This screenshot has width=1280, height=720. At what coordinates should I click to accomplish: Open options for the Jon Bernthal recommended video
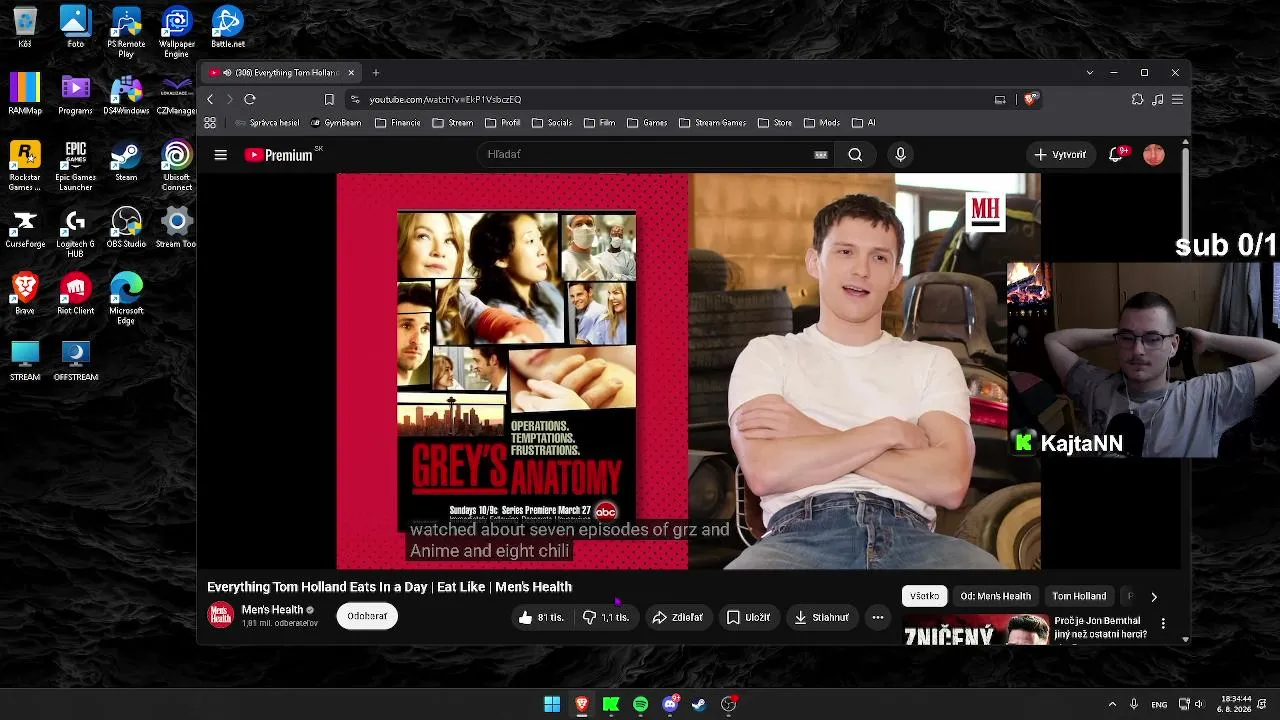point(1163,623)
